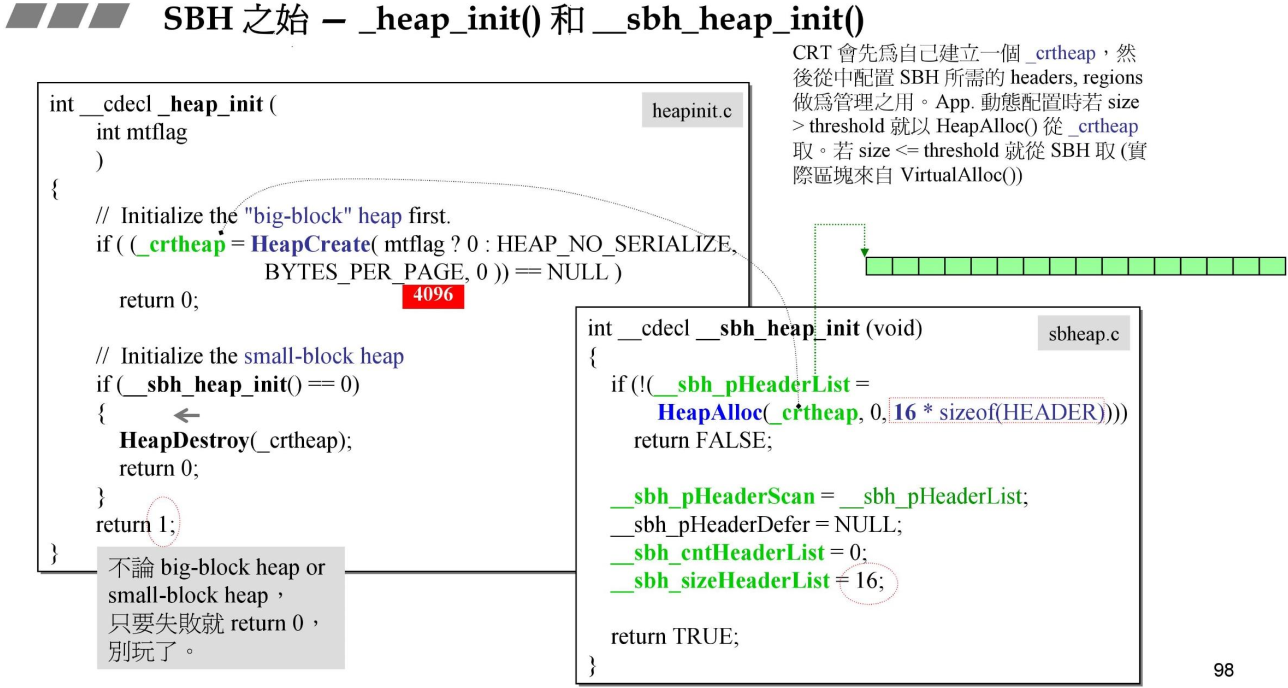Click the gray stripes beside the slide title
The width and height of the screenshot is (1288, 688).
[66, 17]
